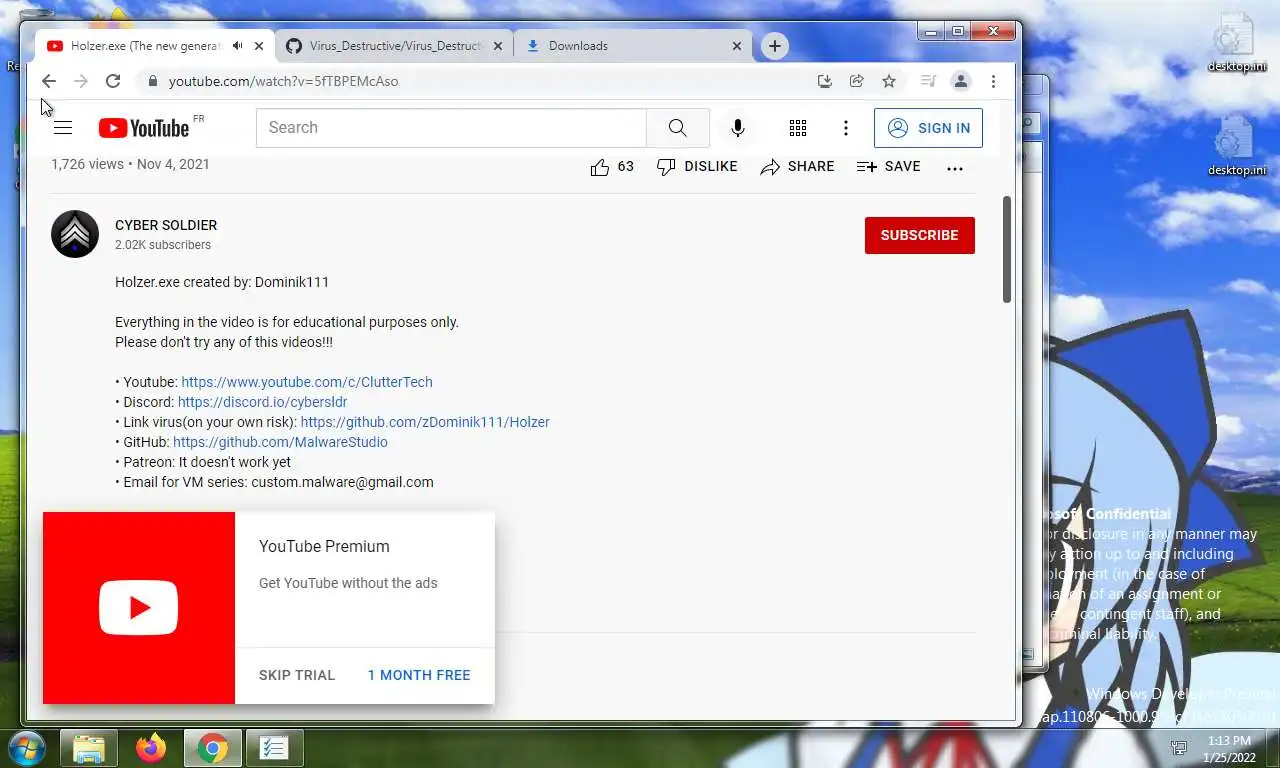
Task: Open the checklist app in taskbar
Action: point(274,748)
